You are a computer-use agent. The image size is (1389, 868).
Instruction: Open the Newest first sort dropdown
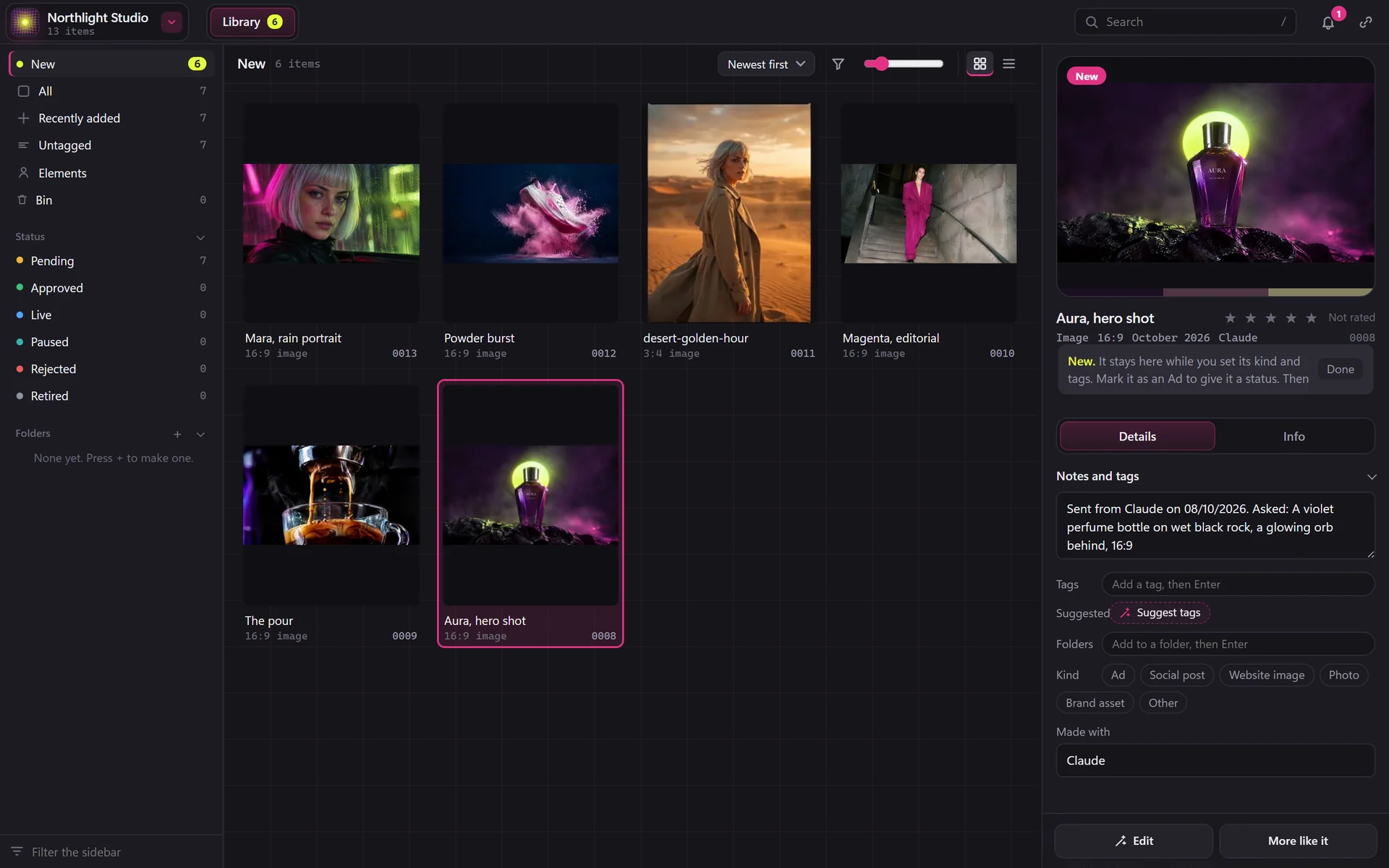point(766,64)
